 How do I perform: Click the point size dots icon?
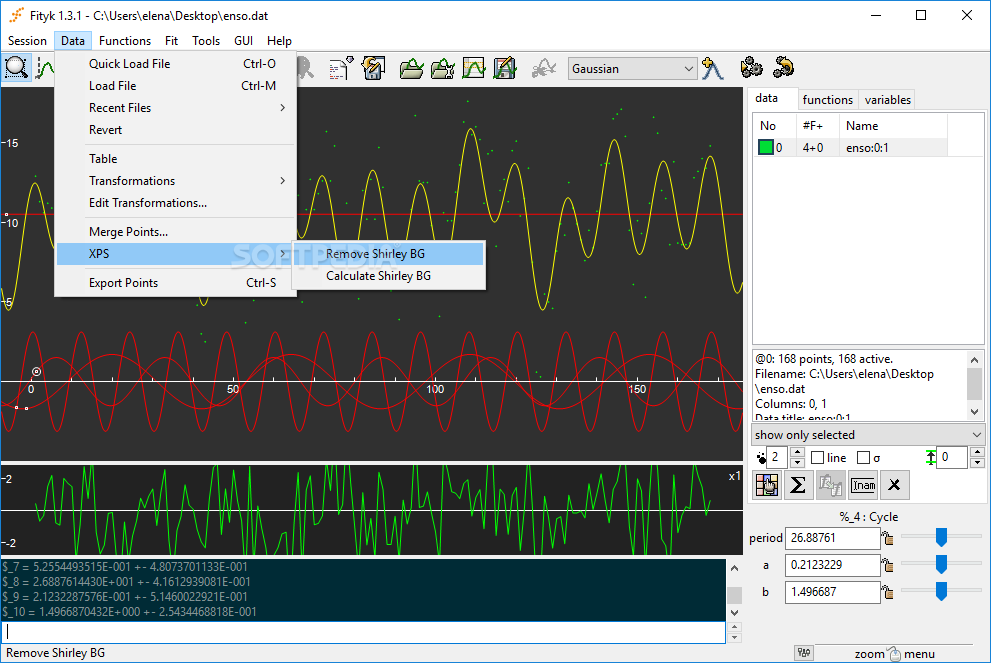pos(760,458)
